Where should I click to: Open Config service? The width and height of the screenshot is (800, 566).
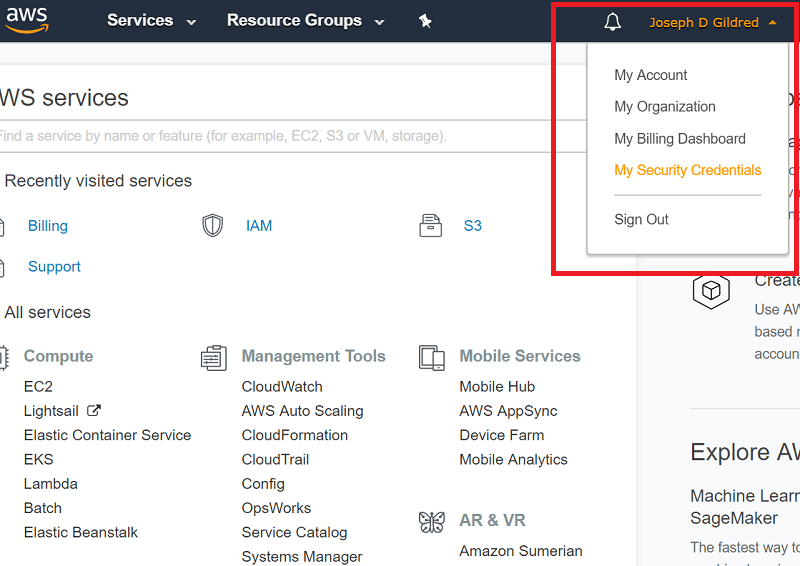263,484
